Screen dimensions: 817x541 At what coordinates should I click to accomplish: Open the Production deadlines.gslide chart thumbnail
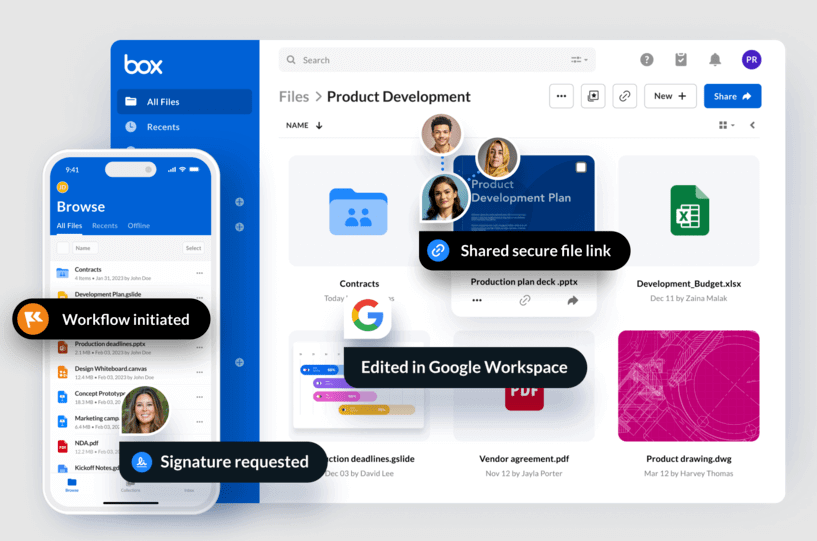[358, 386]
